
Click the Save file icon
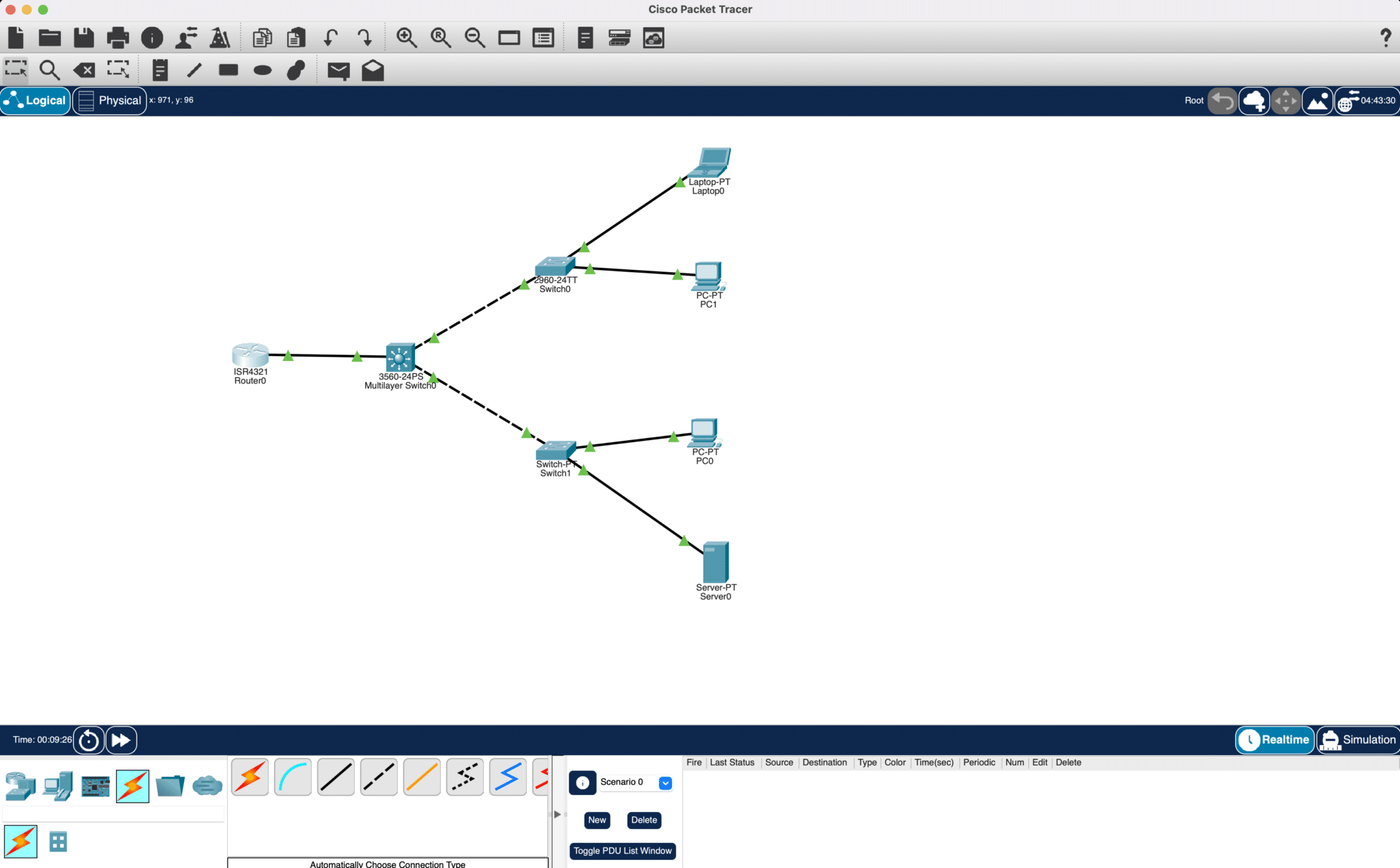[x=83, y=38]
